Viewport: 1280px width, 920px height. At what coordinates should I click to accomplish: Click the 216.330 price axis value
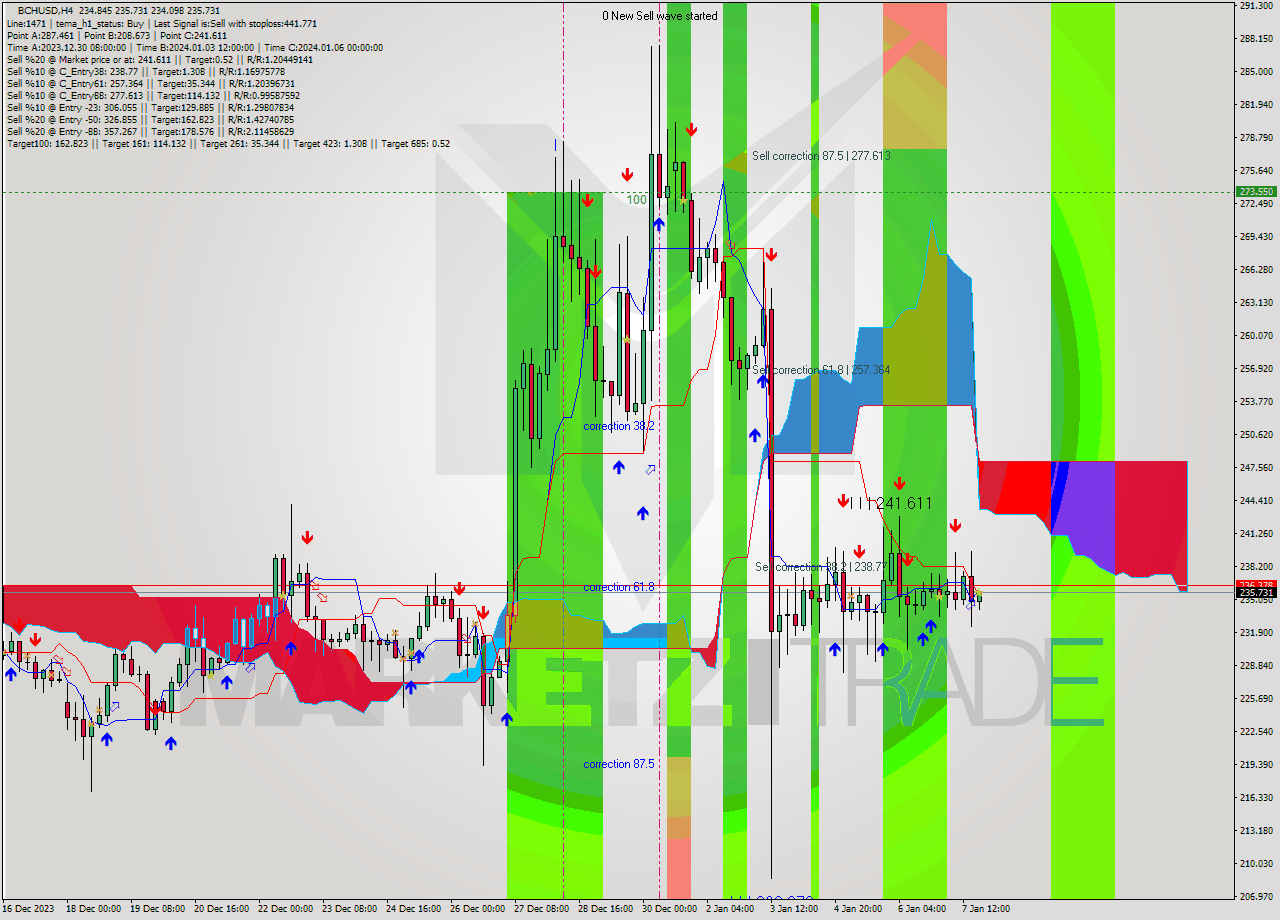tap(1256, 798)
